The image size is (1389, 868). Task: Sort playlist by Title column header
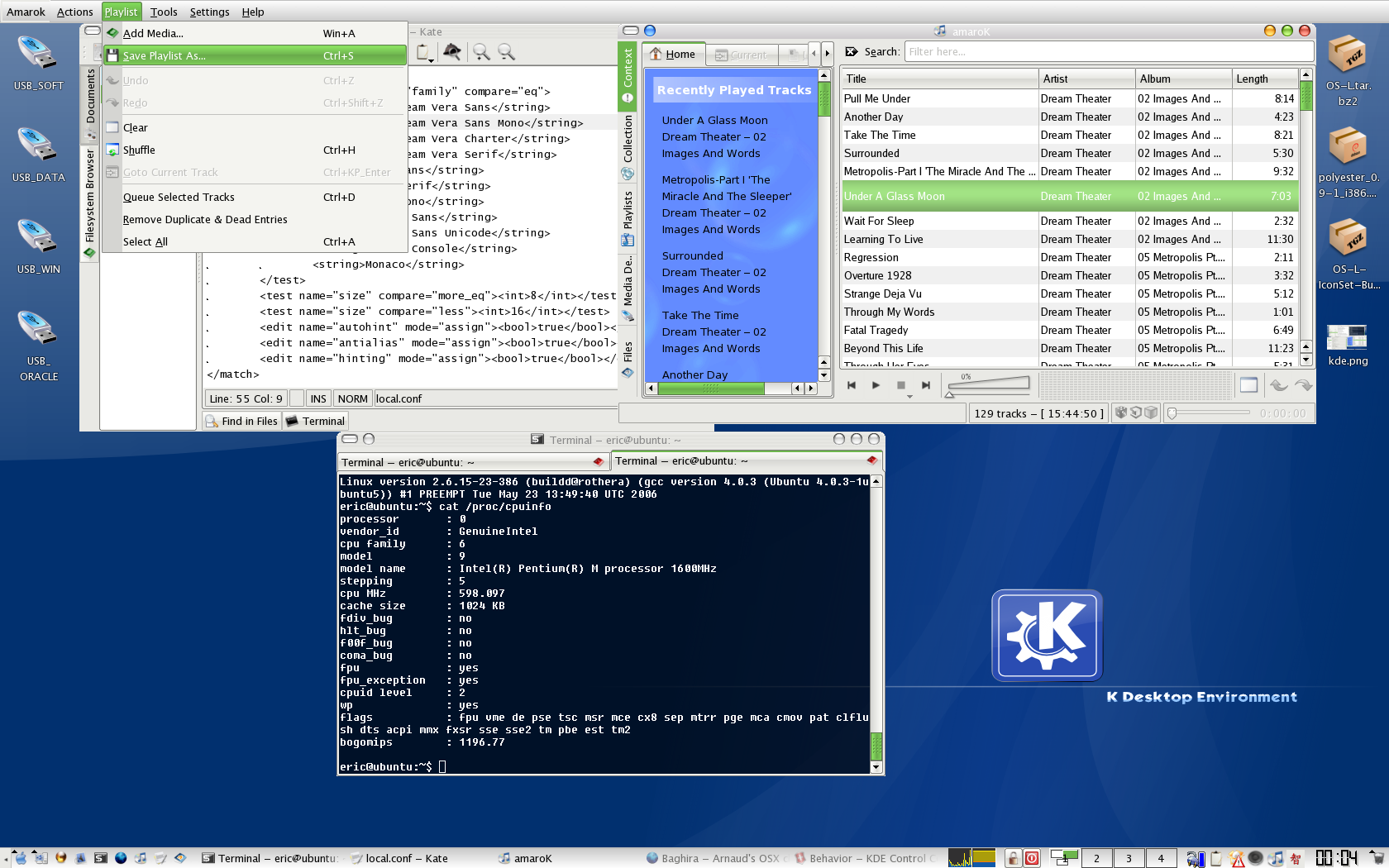pos(939,79)
